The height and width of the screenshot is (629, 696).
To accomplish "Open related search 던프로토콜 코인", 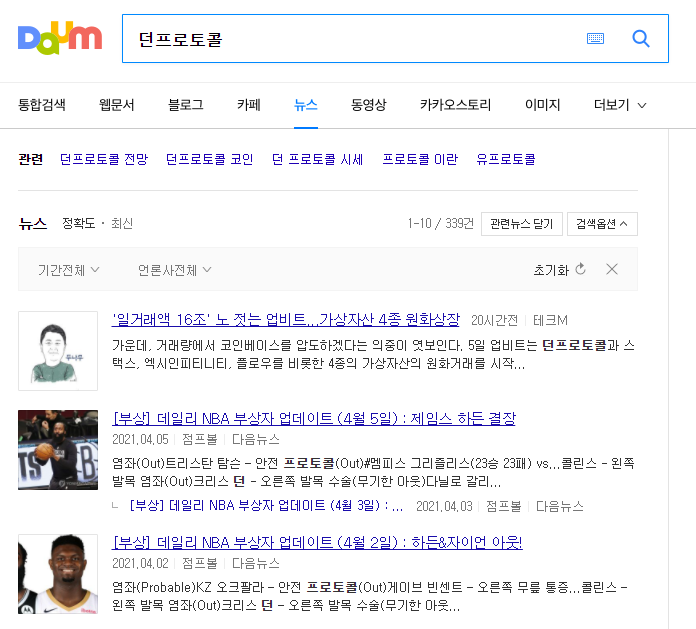I will [210, 159].
